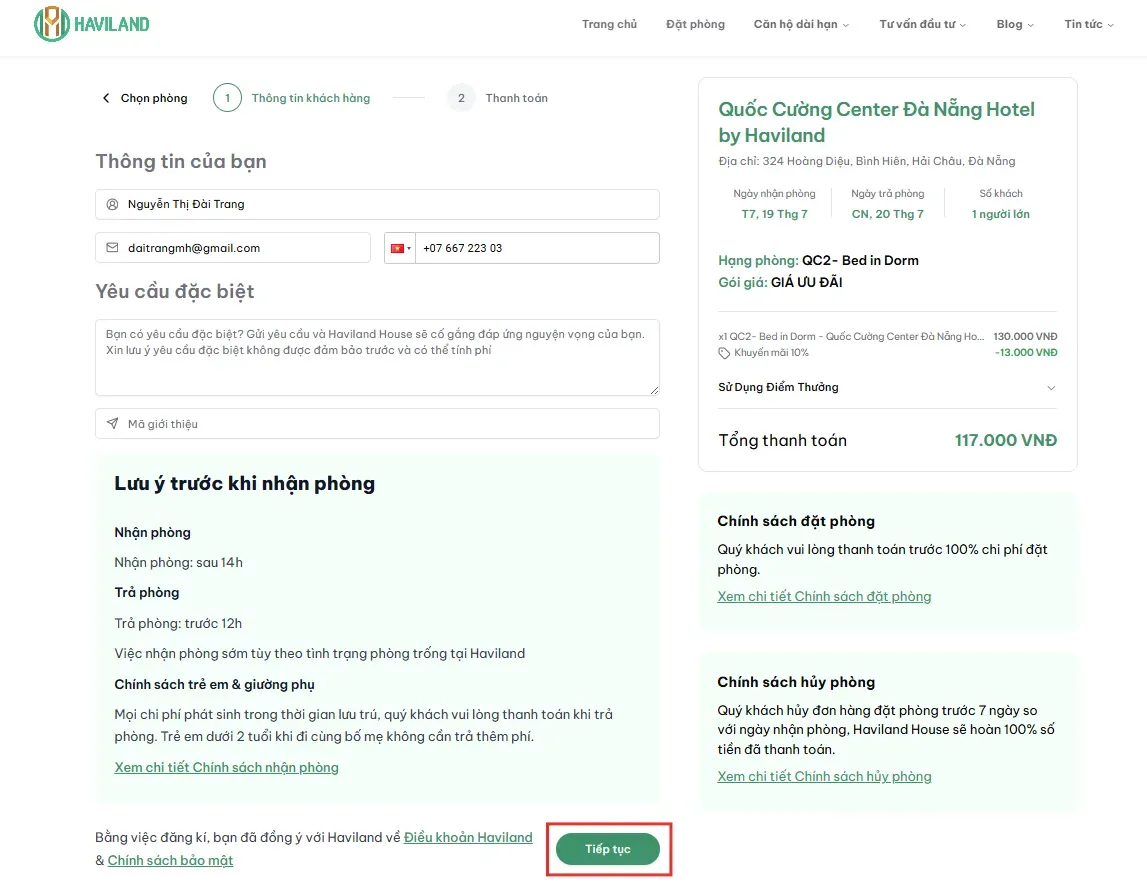Open the Điều khoản Haviland link
This screenshot has width=1147, height=891.
468,837
